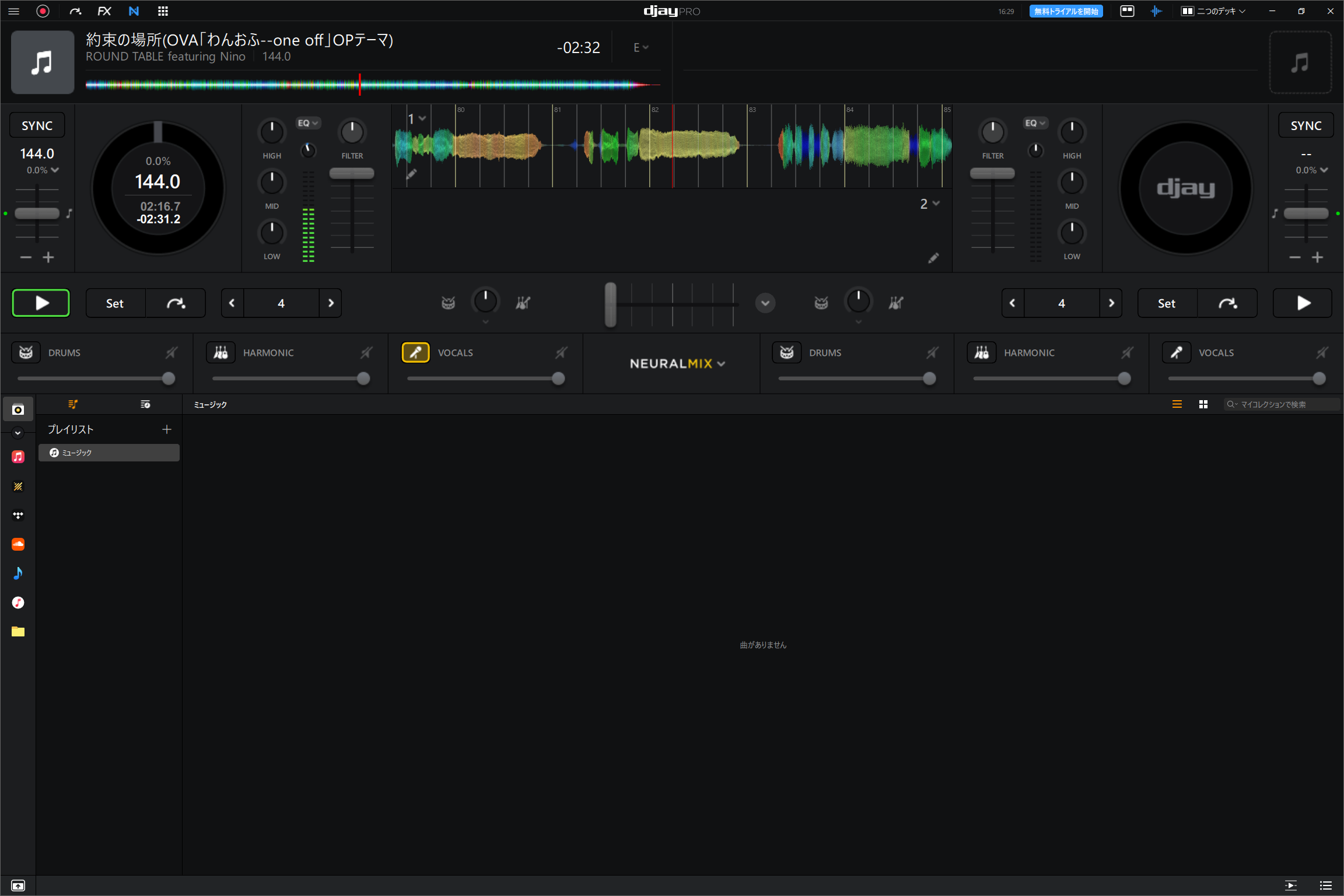Enable SYNC on the right deck
Screen dimensions: 1344x896
(1306, 125)
